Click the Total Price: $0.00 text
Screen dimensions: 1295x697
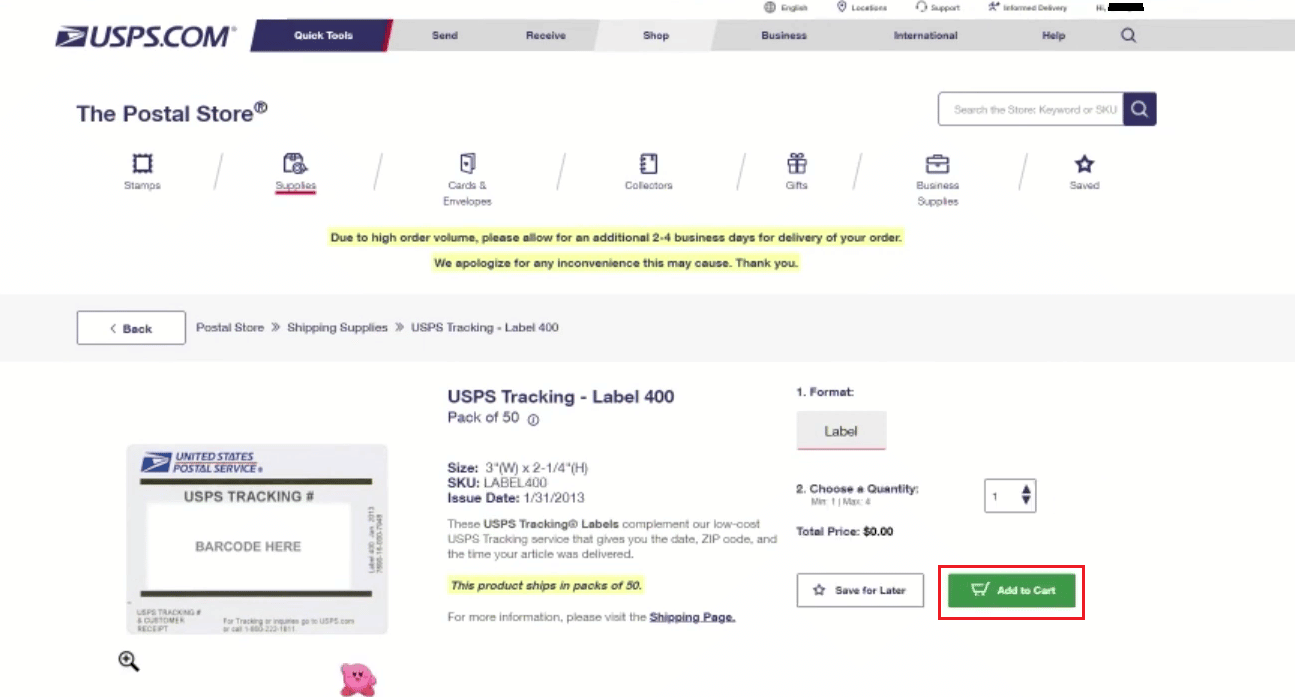[845, 531]
